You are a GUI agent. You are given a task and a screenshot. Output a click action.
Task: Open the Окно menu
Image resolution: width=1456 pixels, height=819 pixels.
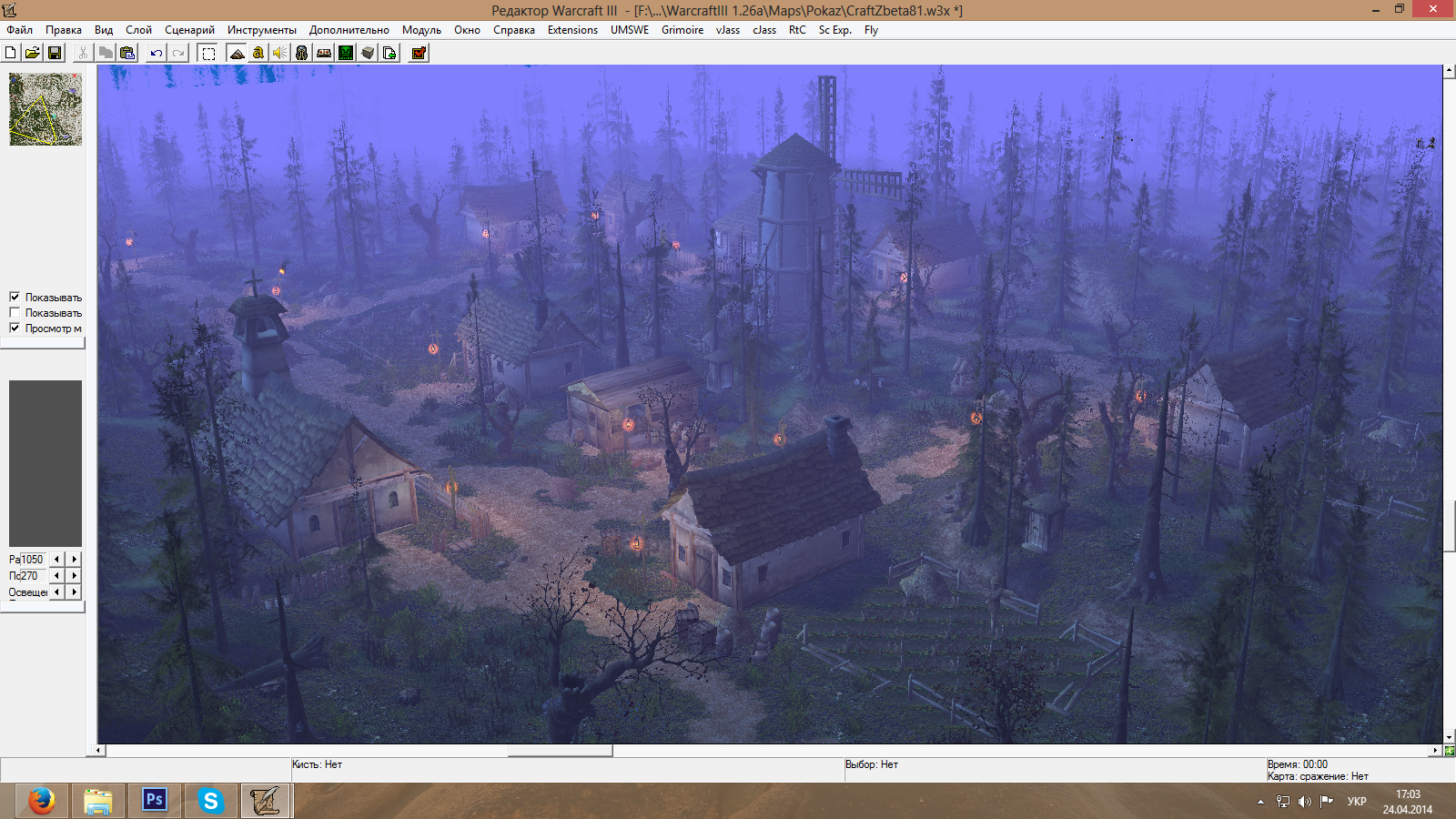[467, 30]
